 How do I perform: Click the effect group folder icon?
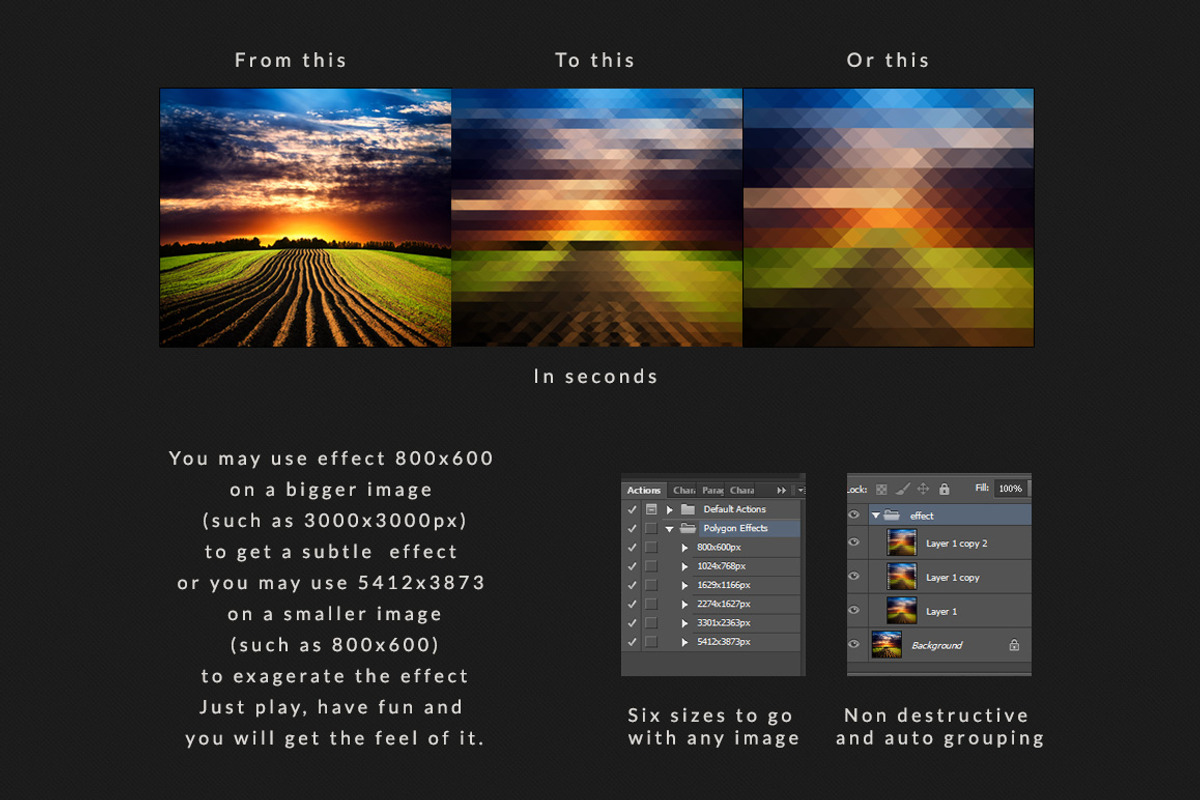pos(891,515)
